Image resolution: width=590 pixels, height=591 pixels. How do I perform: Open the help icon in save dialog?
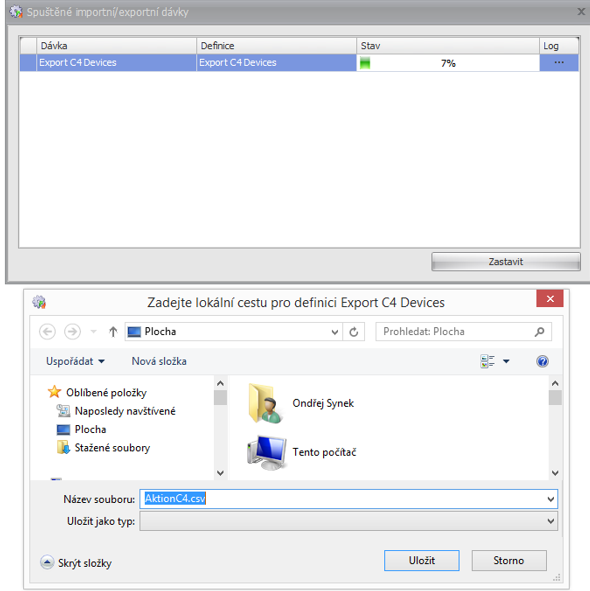pyautogui.click(x=542, y=361)
